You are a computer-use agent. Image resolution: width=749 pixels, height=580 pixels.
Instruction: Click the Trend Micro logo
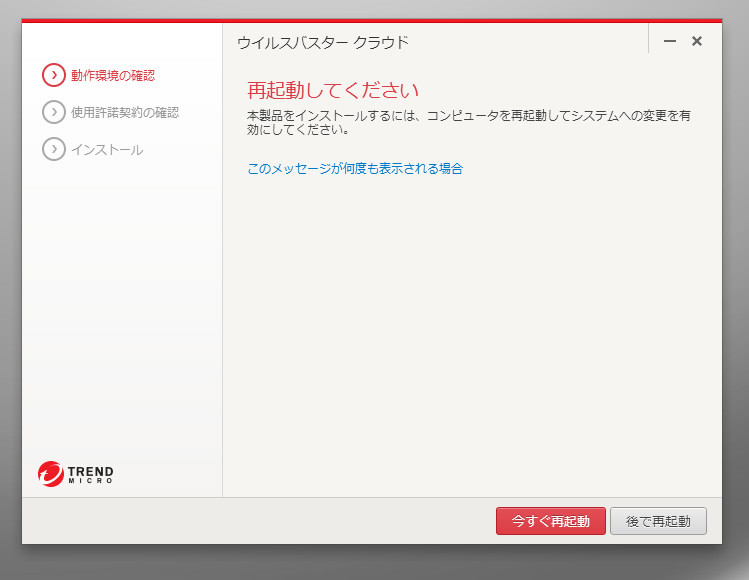click(x=75, y=474)
